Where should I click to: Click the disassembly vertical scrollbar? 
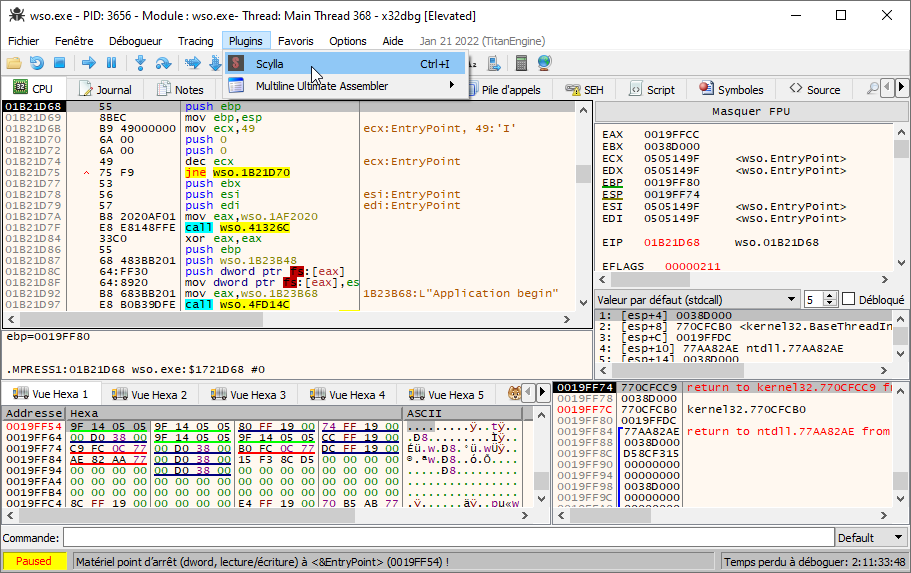pos(583,230)
